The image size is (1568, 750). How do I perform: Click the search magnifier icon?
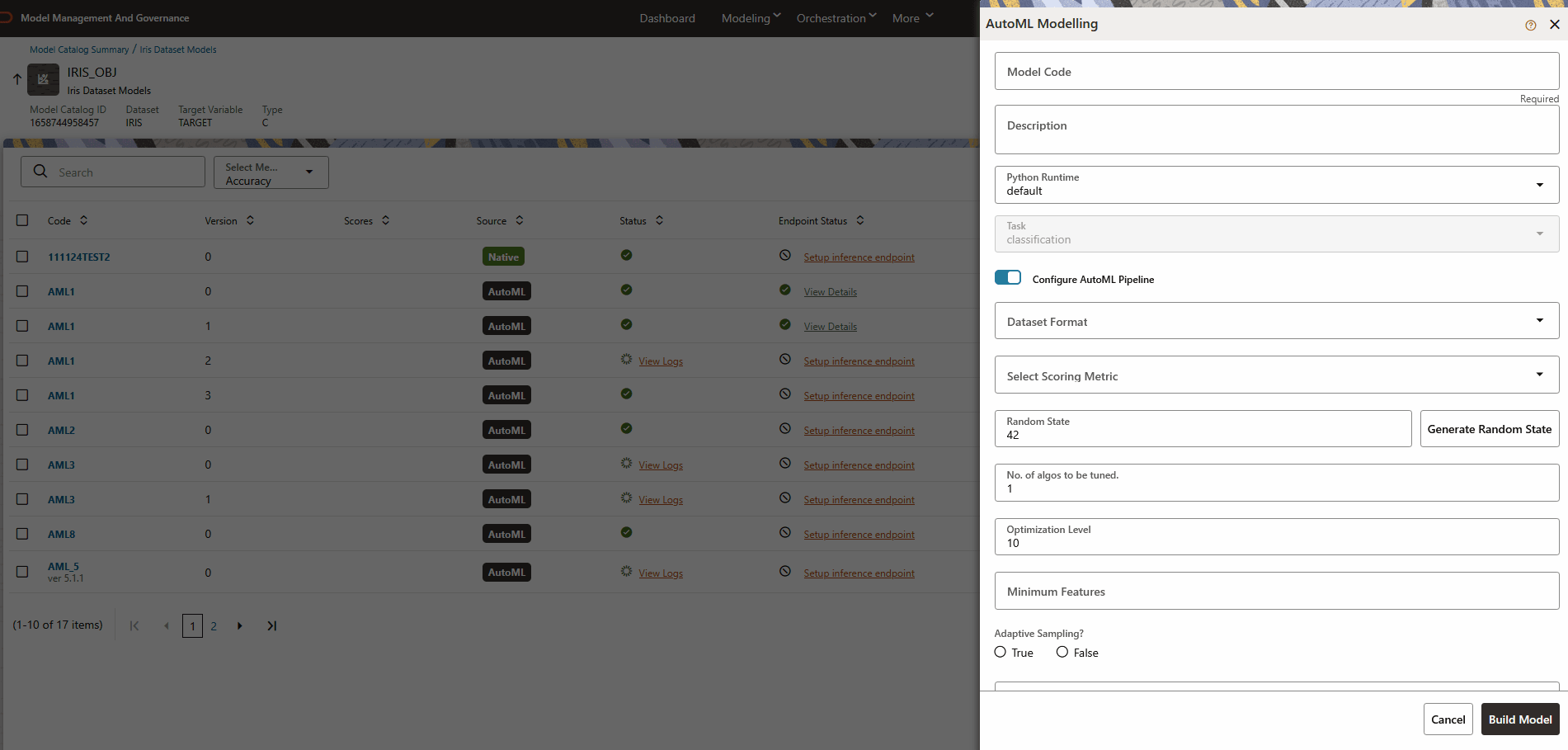click(x=40, y=172)
